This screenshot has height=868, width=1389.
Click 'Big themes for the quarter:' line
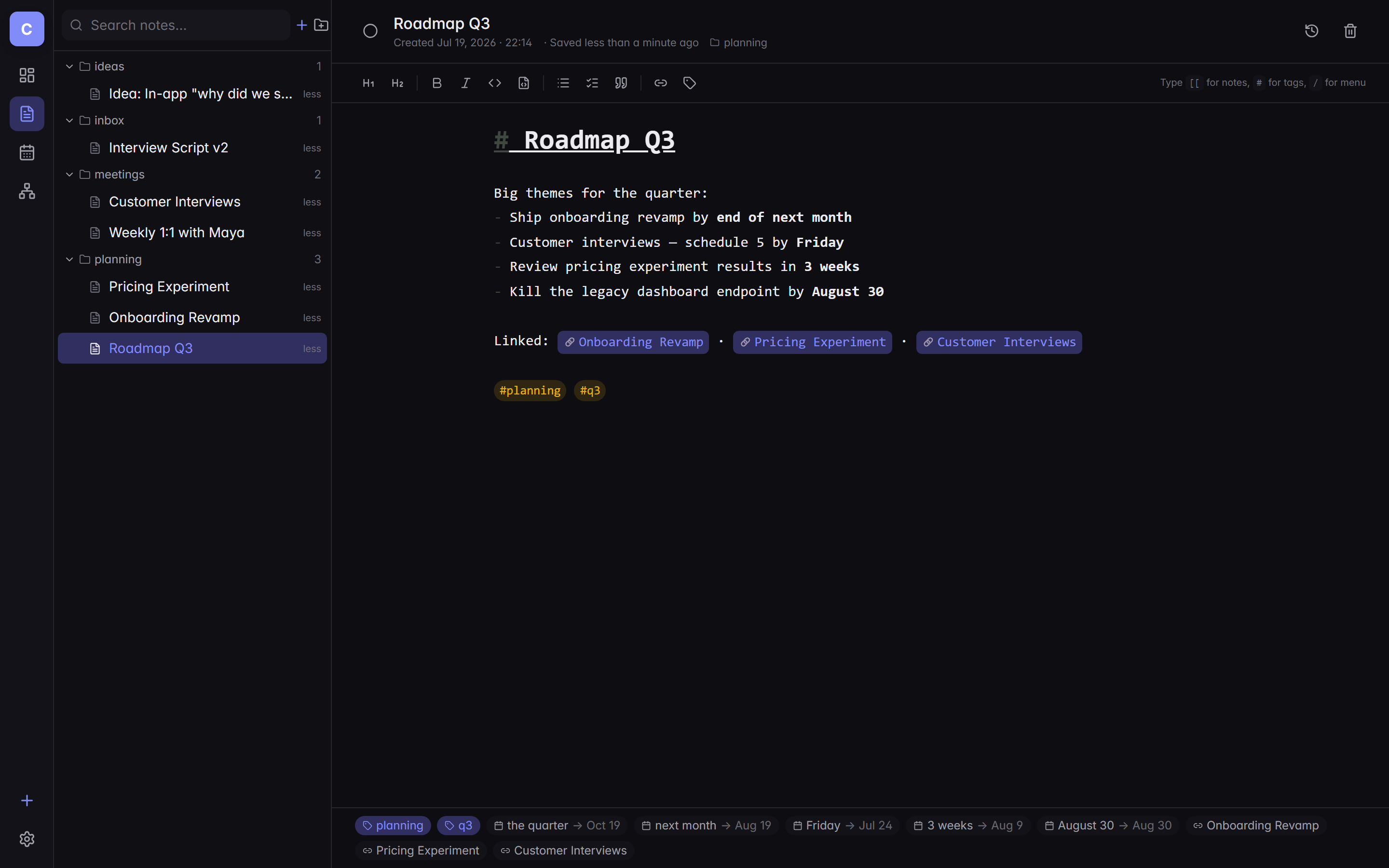[x=600, y=193]
